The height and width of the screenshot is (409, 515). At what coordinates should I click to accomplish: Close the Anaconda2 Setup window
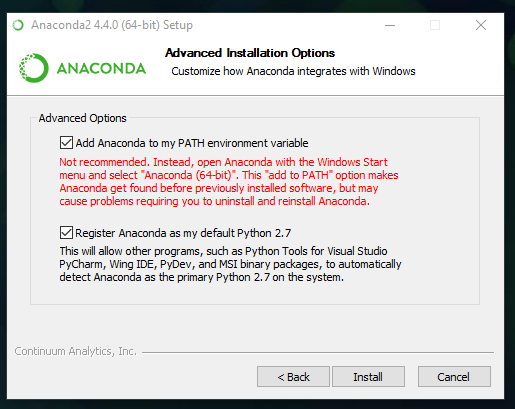tap(481, 25)
